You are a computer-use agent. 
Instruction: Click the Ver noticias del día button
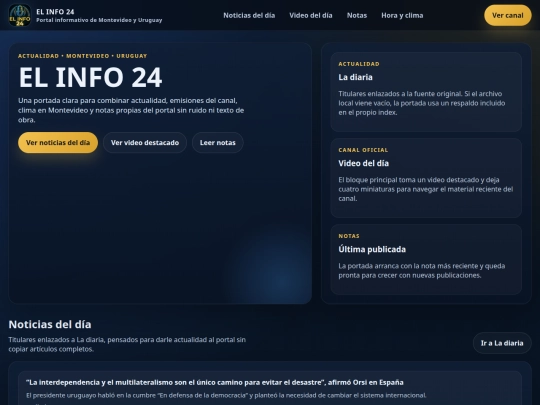coord(58,143)
